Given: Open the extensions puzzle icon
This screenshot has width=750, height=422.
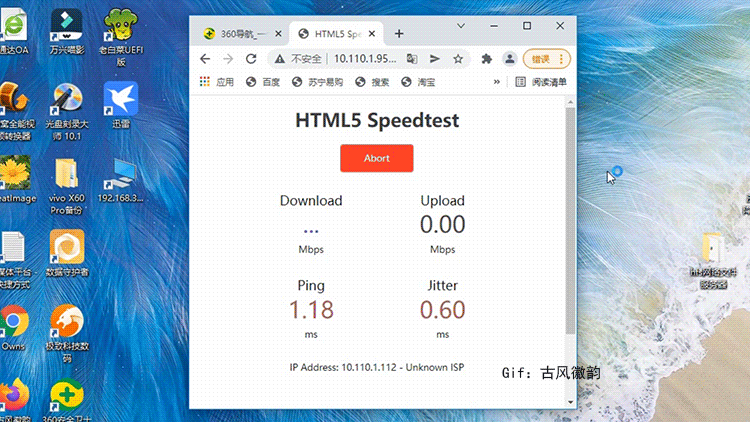Looking at the screenshot, I should [486, 59].
